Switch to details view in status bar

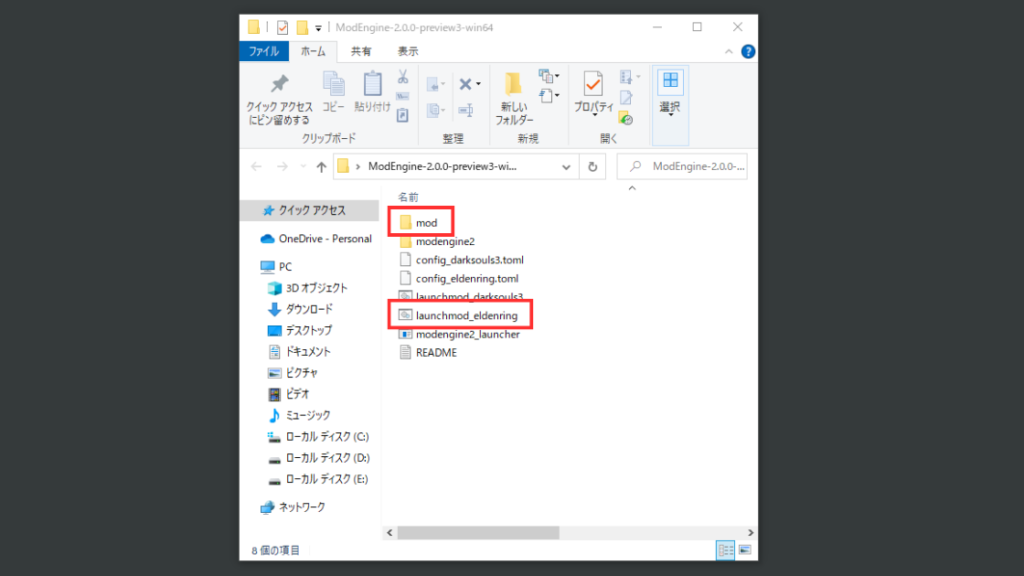tap(725, 551)
